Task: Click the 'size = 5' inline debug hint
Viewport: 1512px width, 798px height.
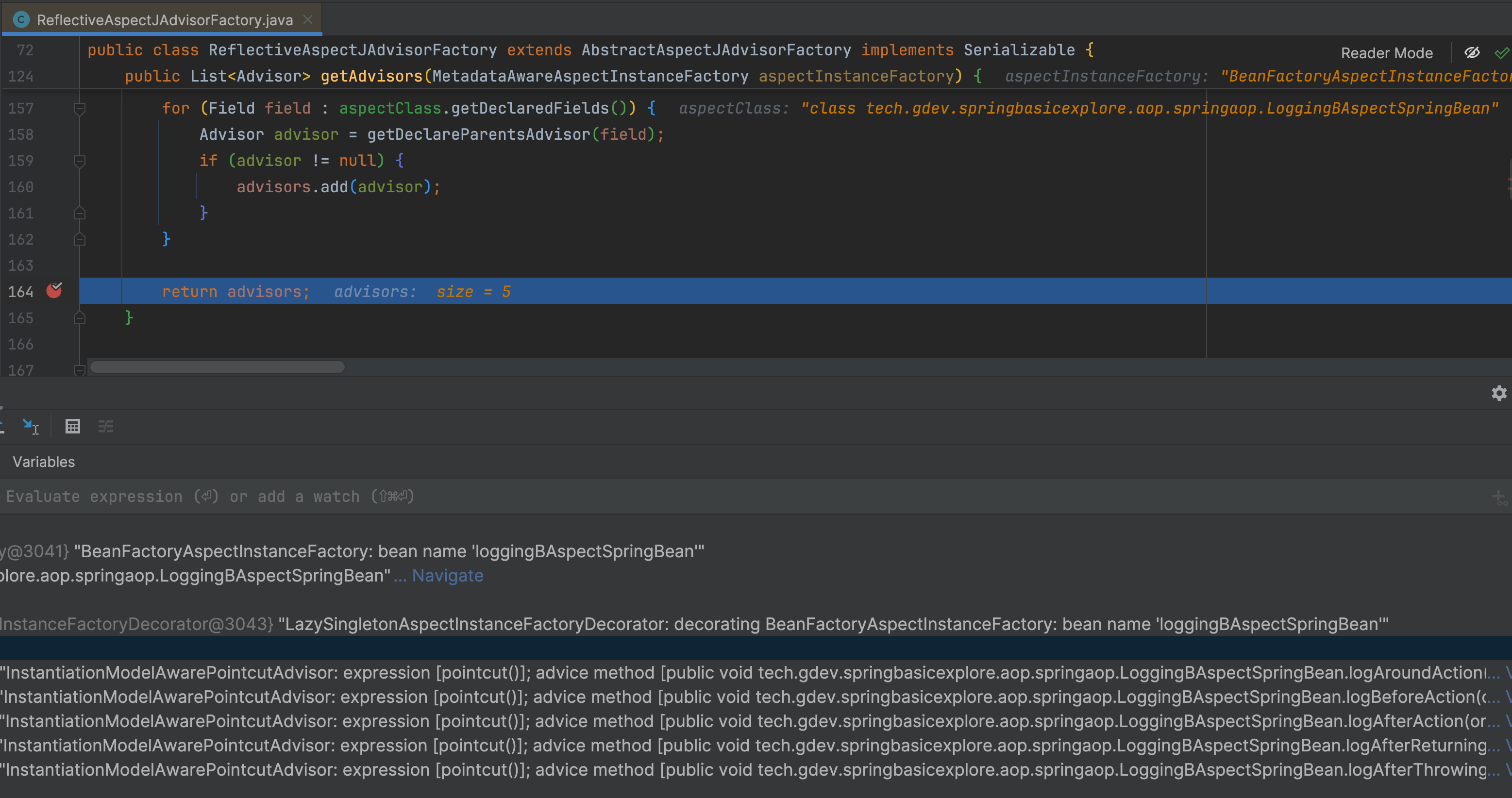Action: [473, 292]
